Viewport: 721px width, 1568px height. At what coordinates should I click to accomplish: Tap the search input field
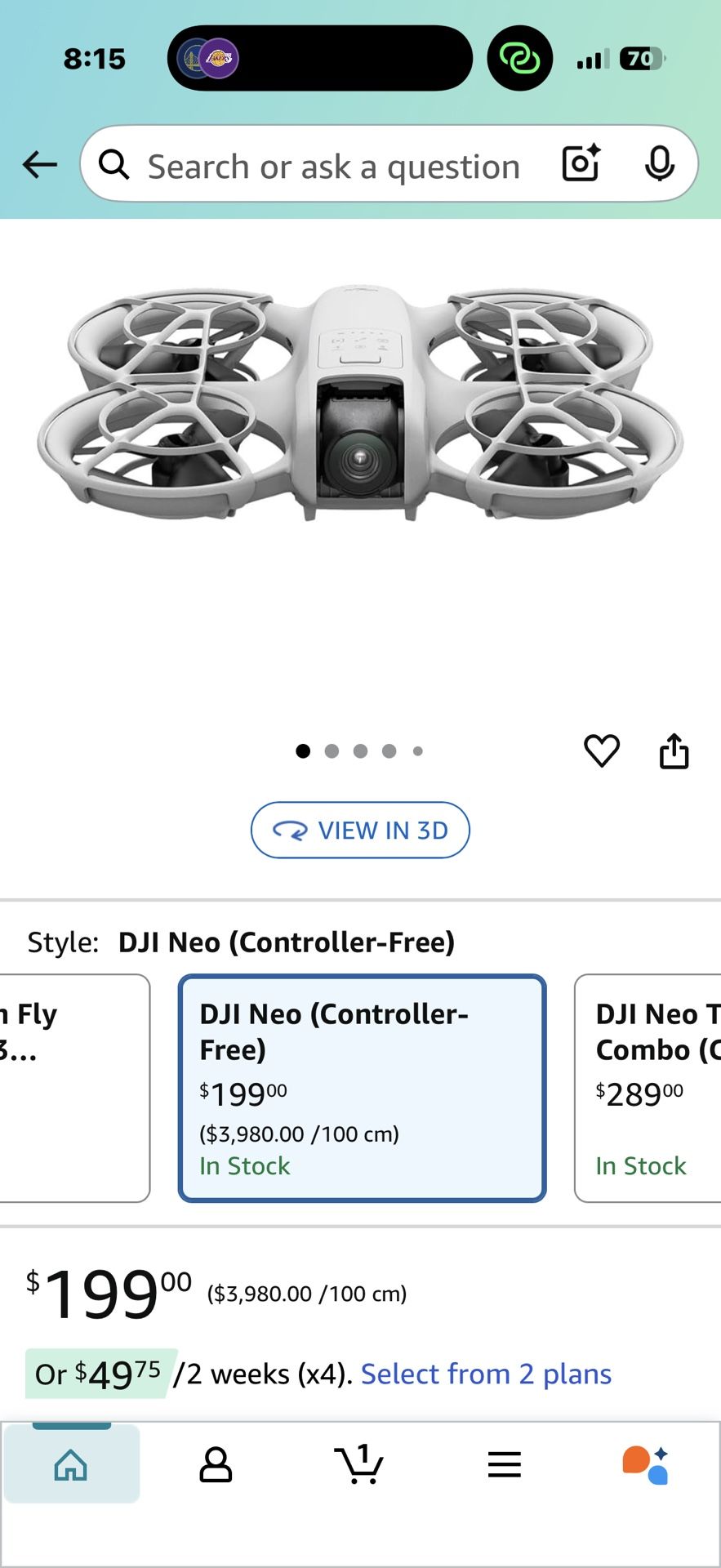(333, 167)
